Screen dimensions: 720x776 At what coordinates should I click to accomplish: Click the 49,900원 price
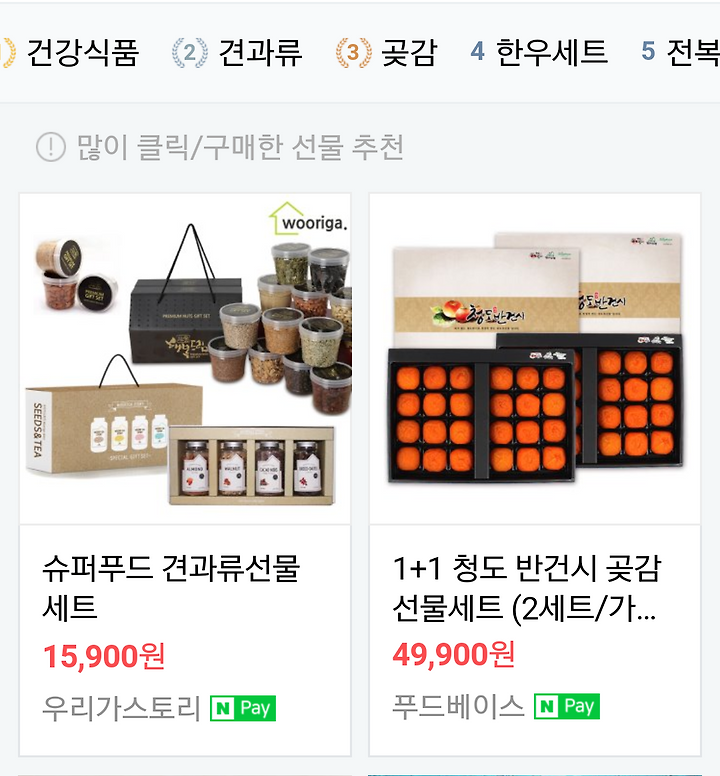pos(454,654)
